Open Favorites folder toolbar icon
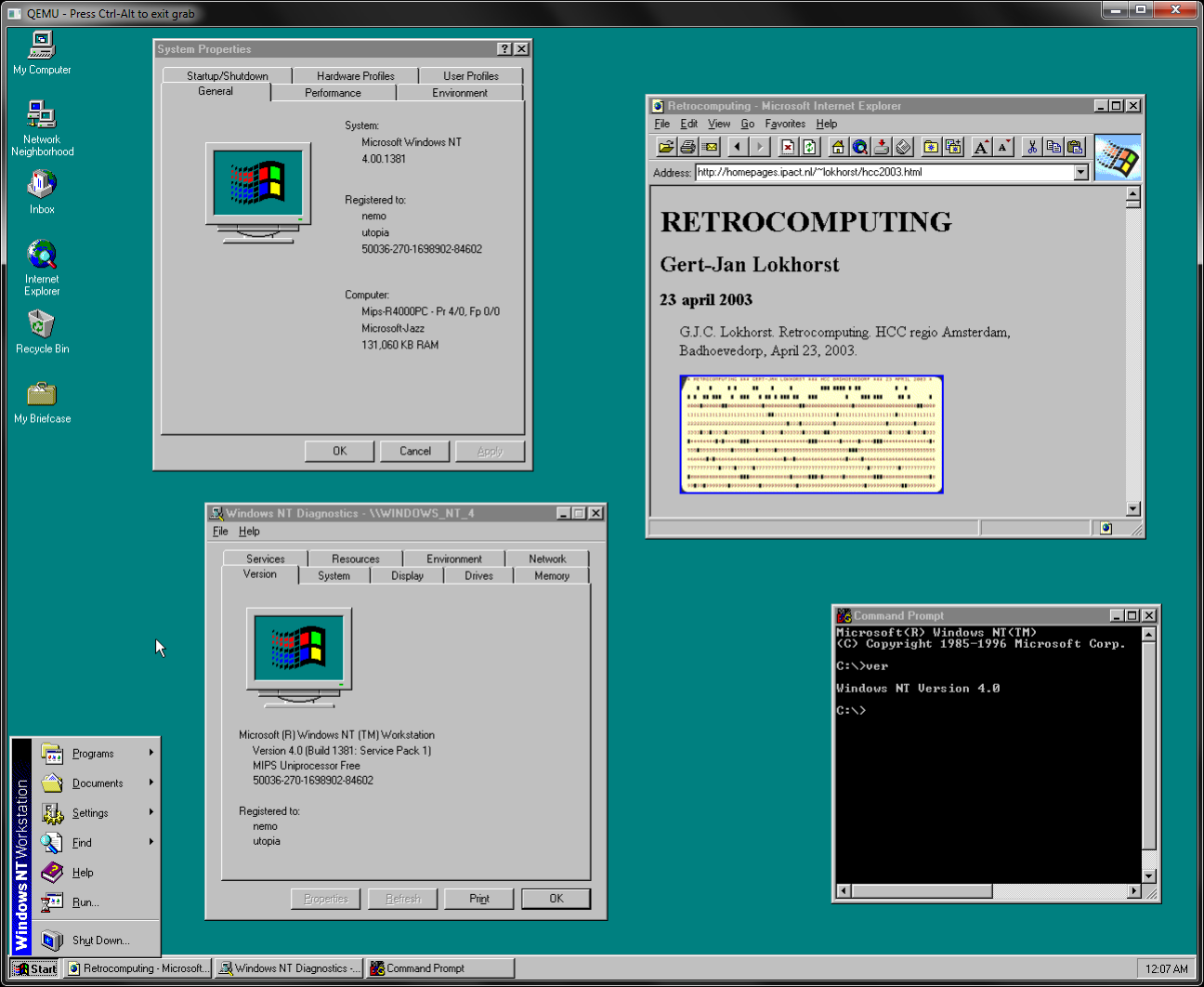 tap(931, 146)
